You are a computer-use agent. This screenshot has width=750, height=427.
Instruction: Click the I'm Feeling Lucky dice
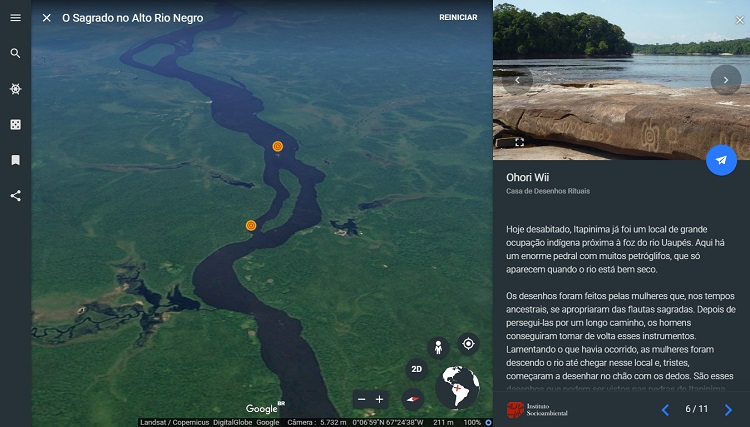[15, 124]
